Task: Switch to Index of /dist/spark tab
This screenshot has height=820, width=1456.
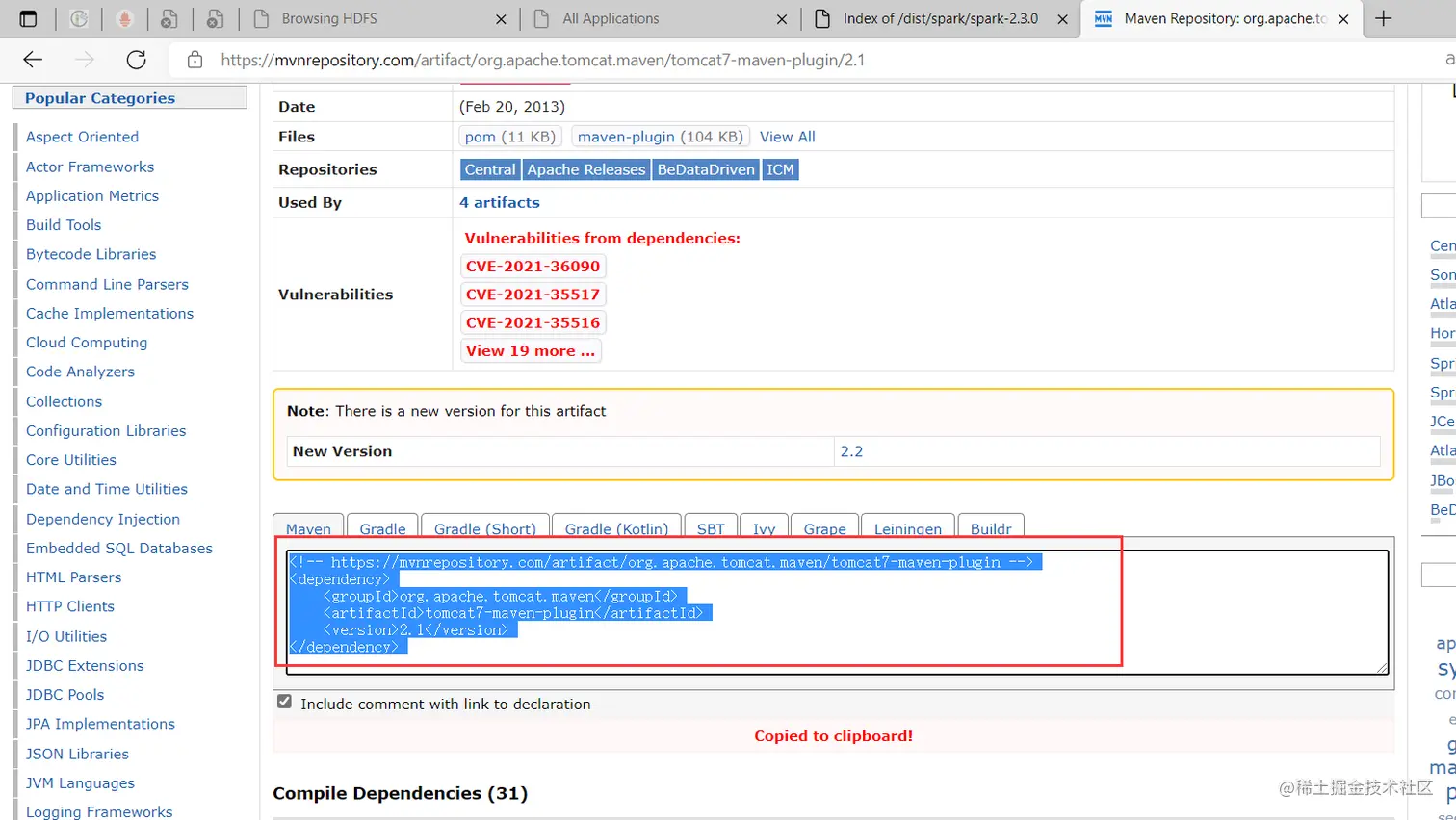Action: coord(940,18)
